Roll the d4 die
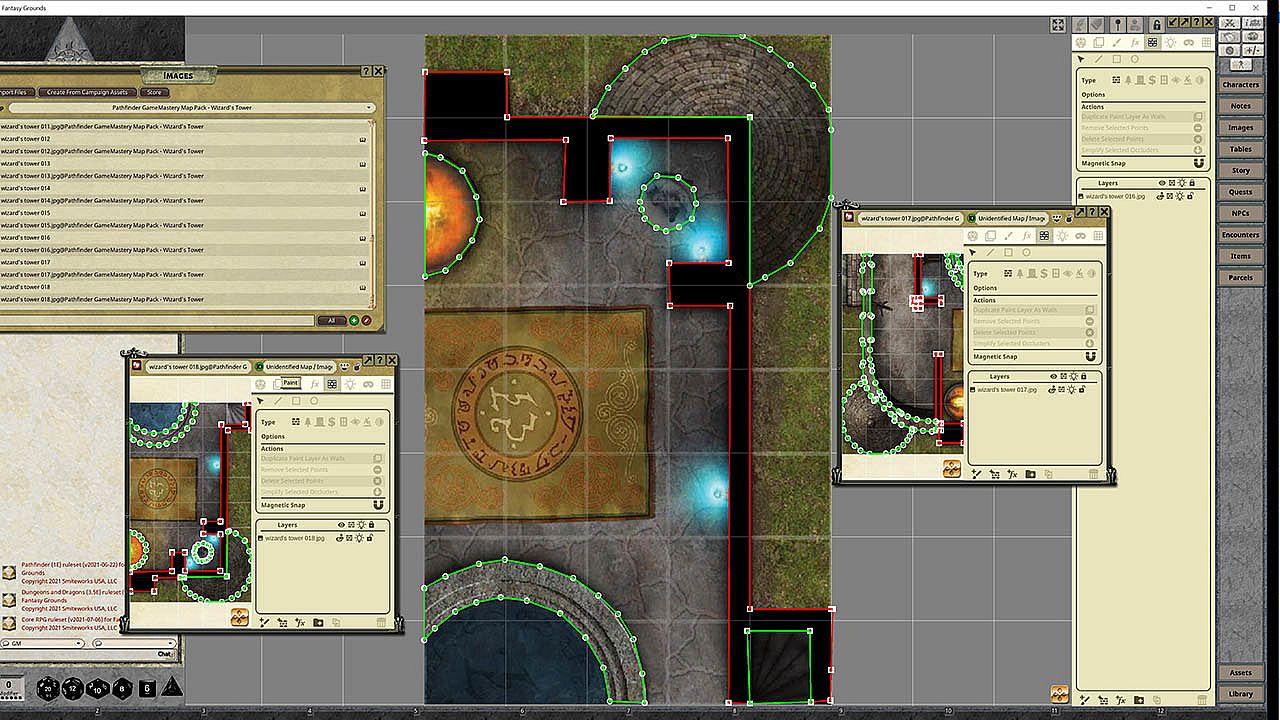This screenshot has width=1280, height=720. pyautogui.click(x=172, y=688)
